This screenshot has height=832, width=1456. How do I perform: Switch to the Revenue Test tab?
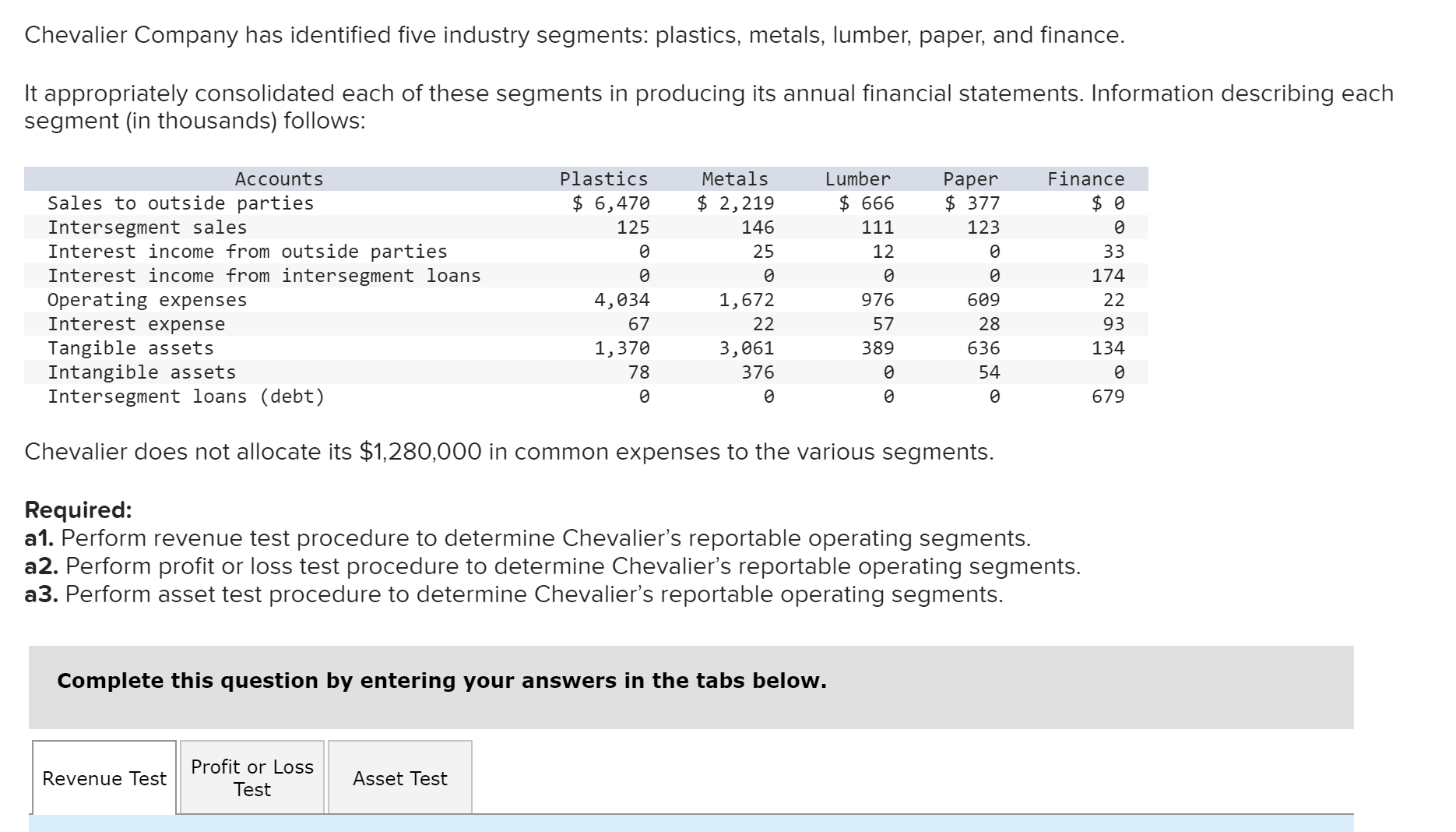pos(103,777)
